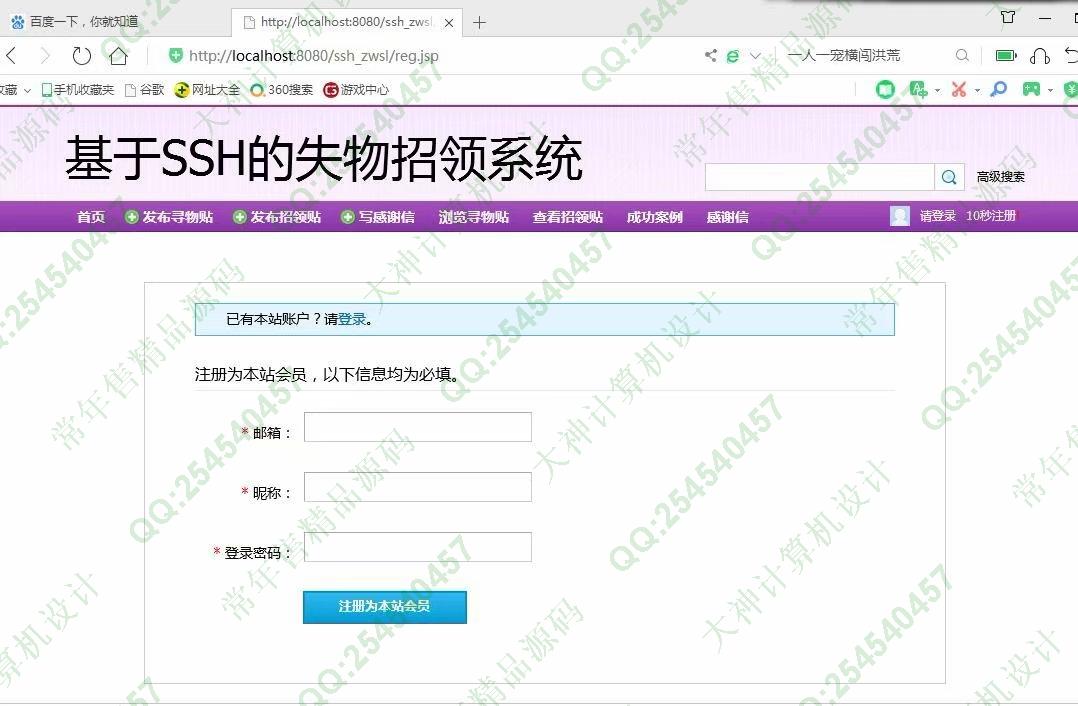Click the 登录 link in notice box
The image size is (1078, 706).
coord(352,319)
